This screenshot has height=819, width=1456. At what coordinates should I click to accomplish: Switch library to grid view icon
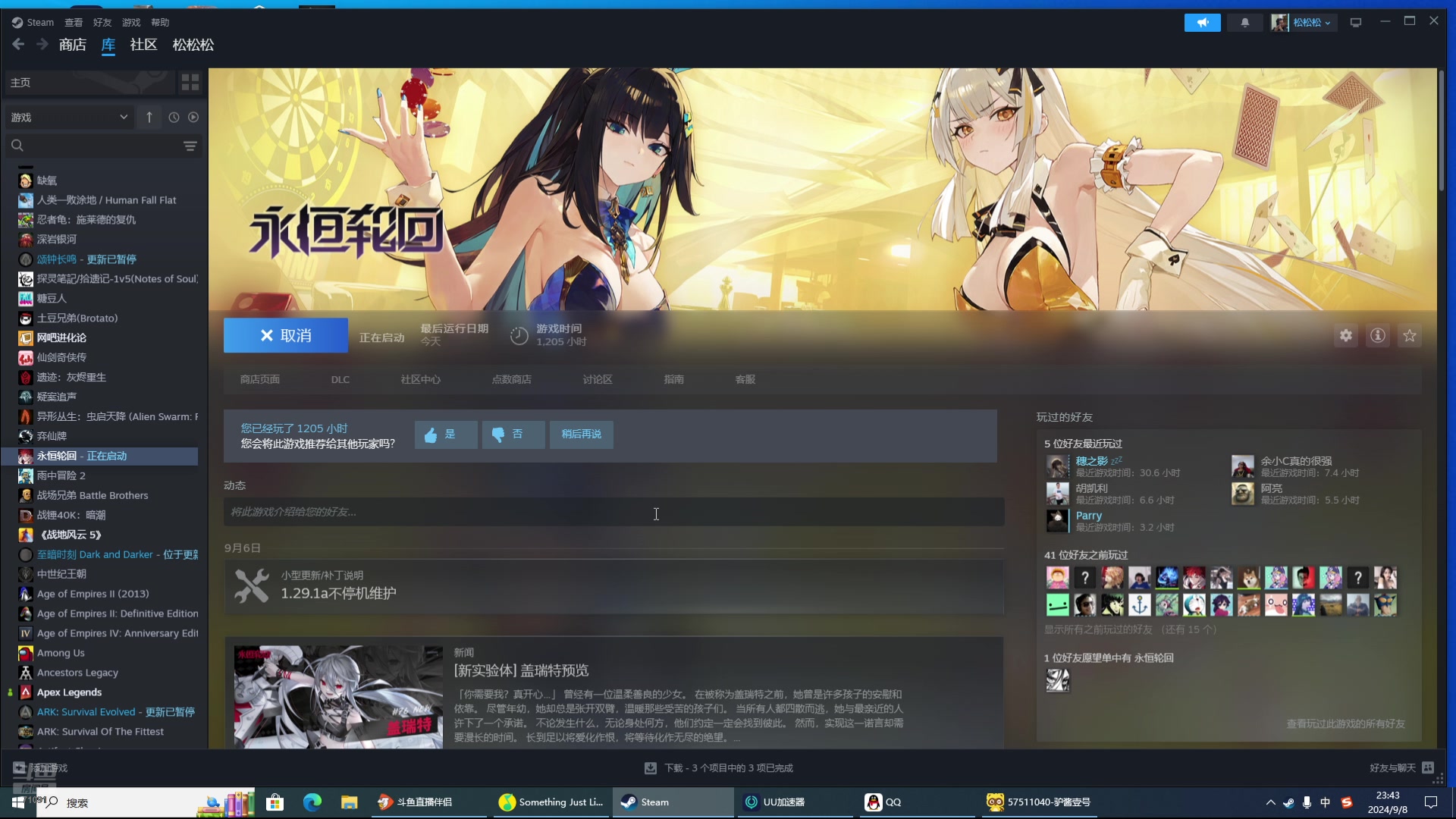(x=190, y=82)
